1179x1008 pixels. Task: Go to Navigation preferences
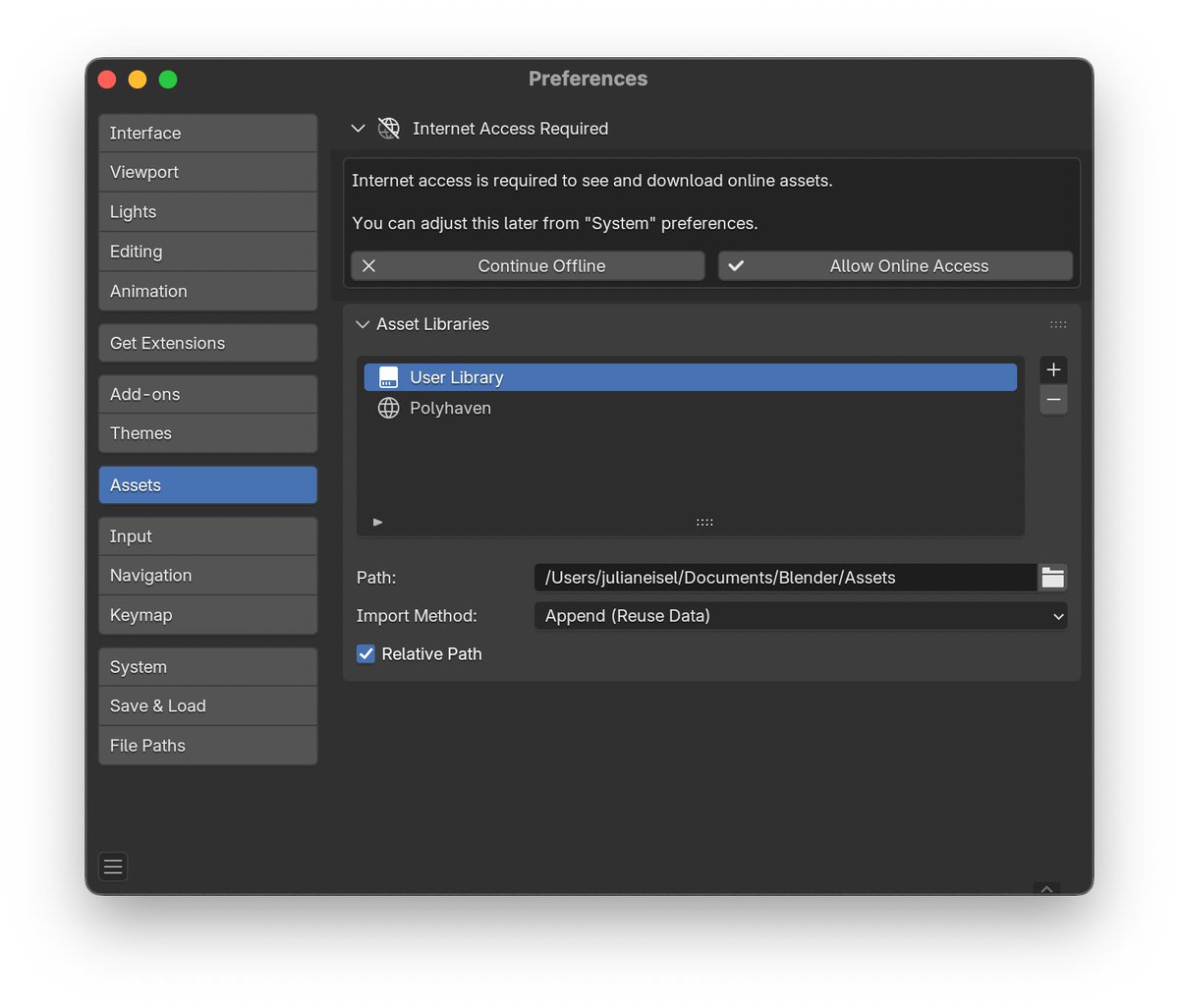point(208,576)
